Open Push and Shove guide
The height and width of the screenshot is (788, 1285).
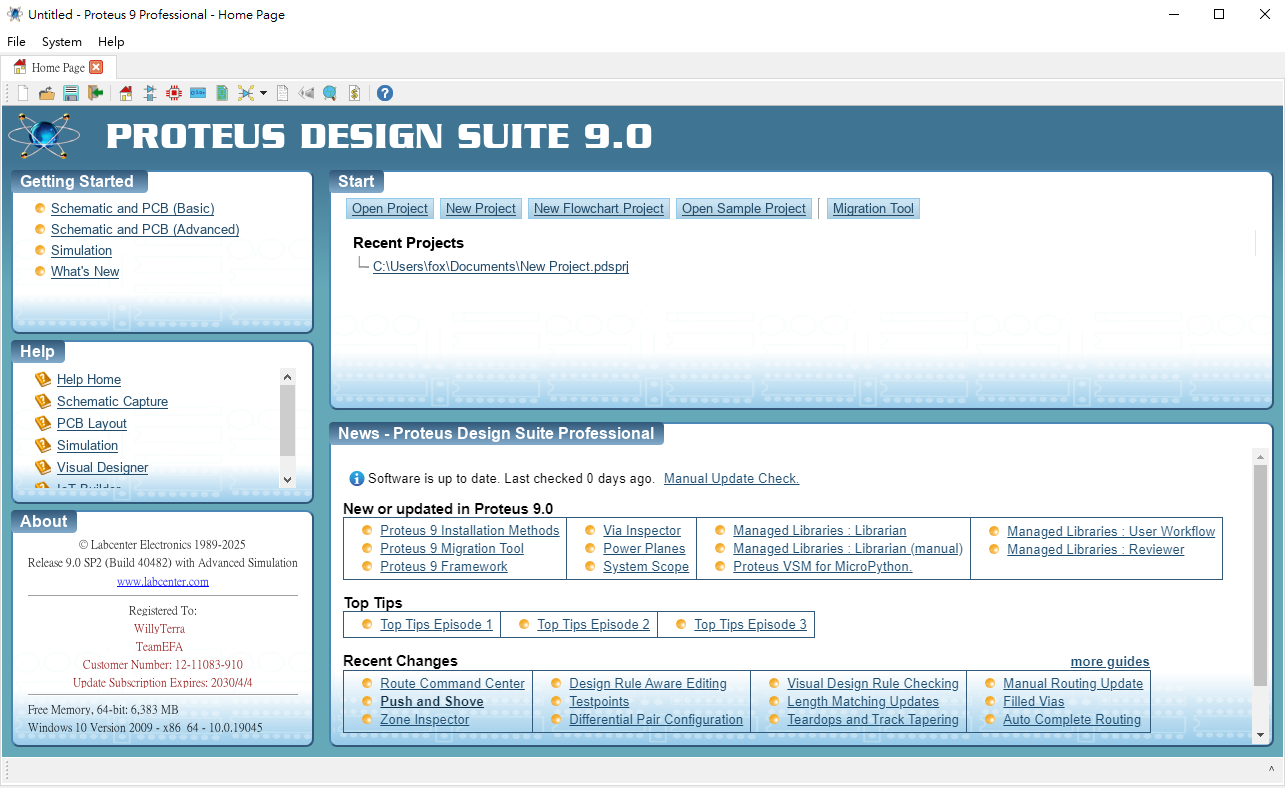[x=432, y=701]
